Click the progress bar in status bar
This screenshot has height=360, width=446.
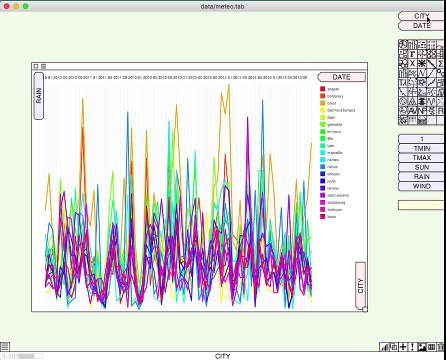tap(31, 356)
